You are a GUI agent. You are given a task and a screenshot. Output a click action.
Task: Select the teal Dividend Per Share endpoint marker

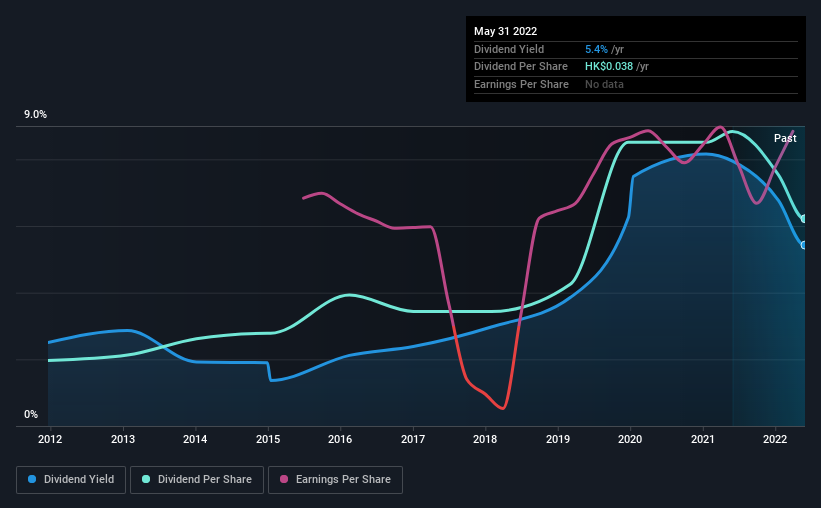click(803, 219)
